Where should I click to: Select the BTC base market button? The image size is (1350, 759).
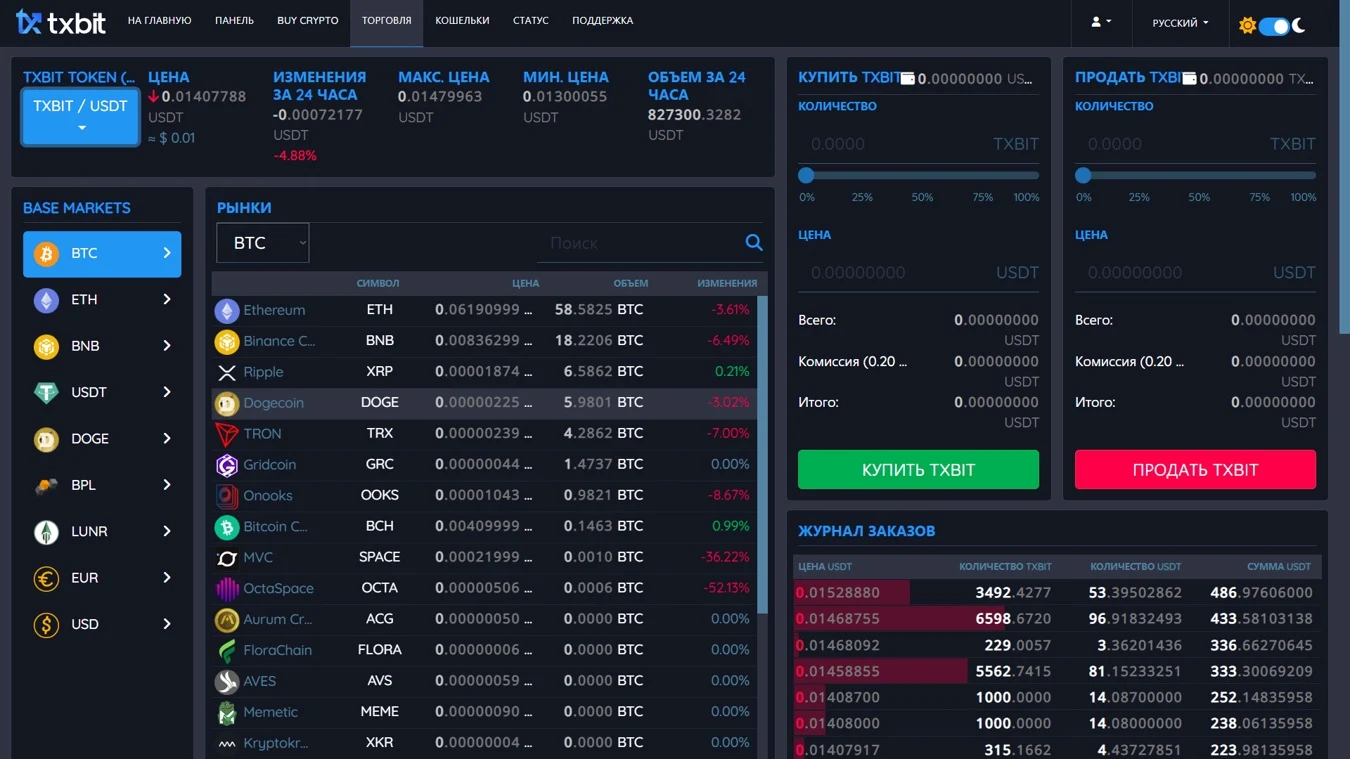(102, 254)
